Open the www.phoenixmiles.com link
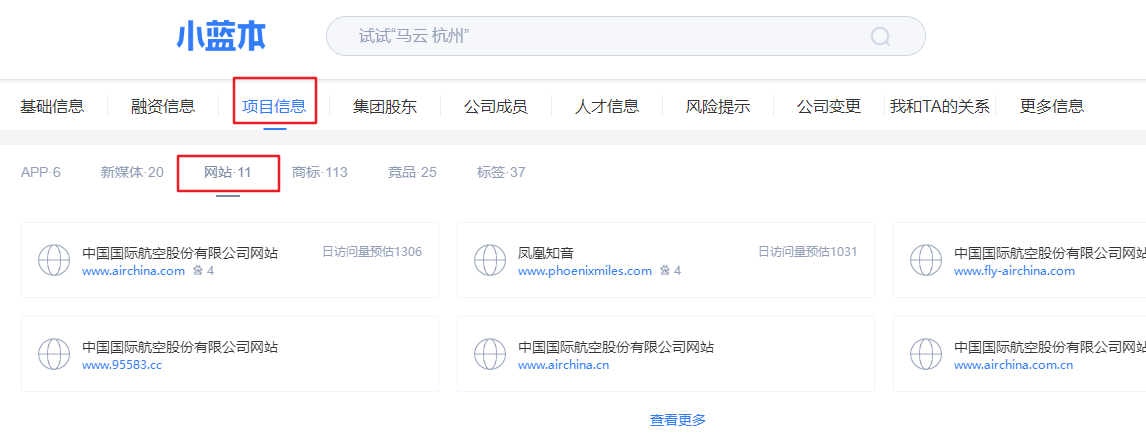This screenshot has width=1146, height=446. [x=585, y=271]
